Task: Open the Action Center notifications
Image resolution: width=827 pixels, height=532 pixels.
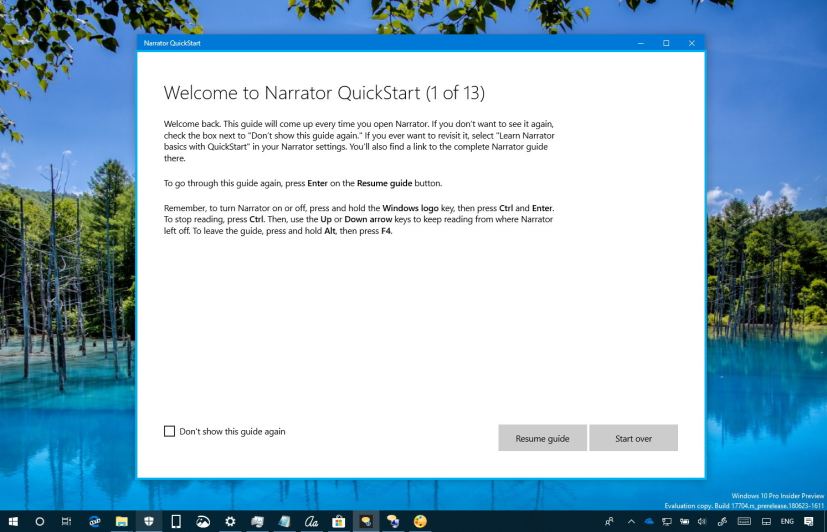Action: point(809,521)
